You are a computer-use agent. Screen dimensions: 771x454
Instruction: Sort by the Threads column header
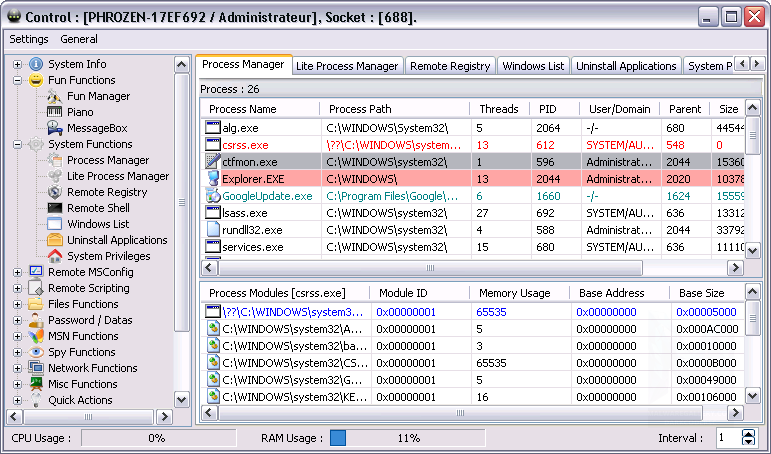[498, 109]
